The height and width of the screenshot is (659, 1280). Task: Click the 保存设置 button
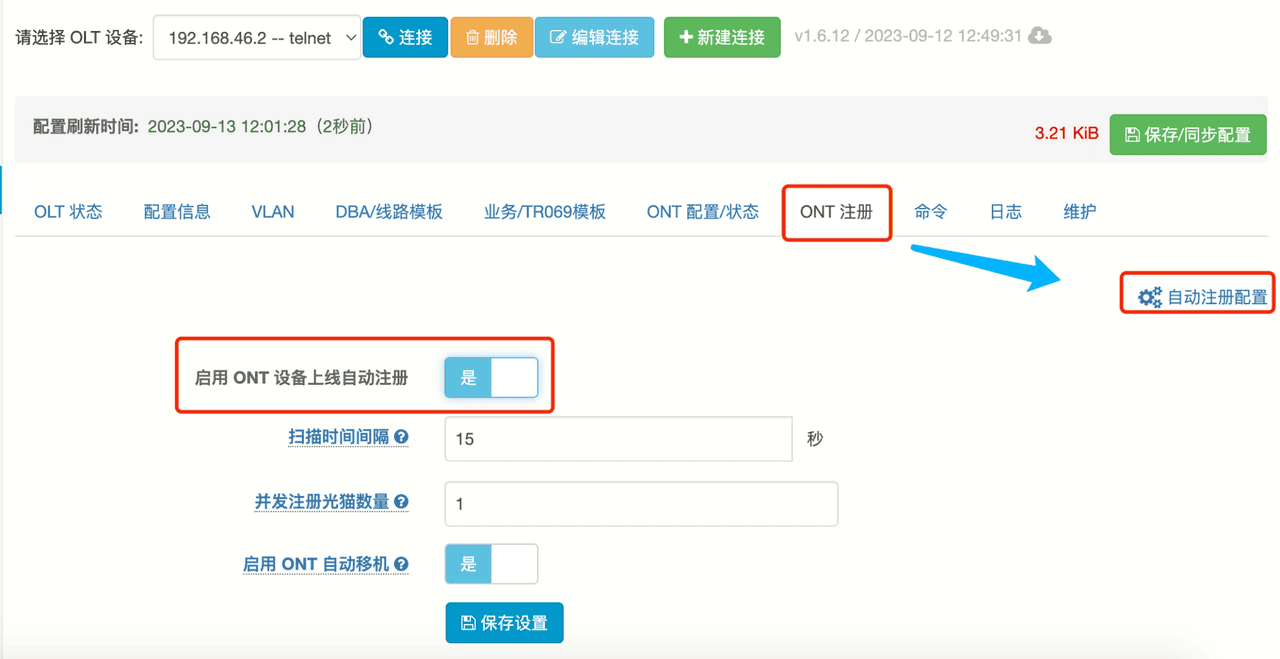point(504,623)
